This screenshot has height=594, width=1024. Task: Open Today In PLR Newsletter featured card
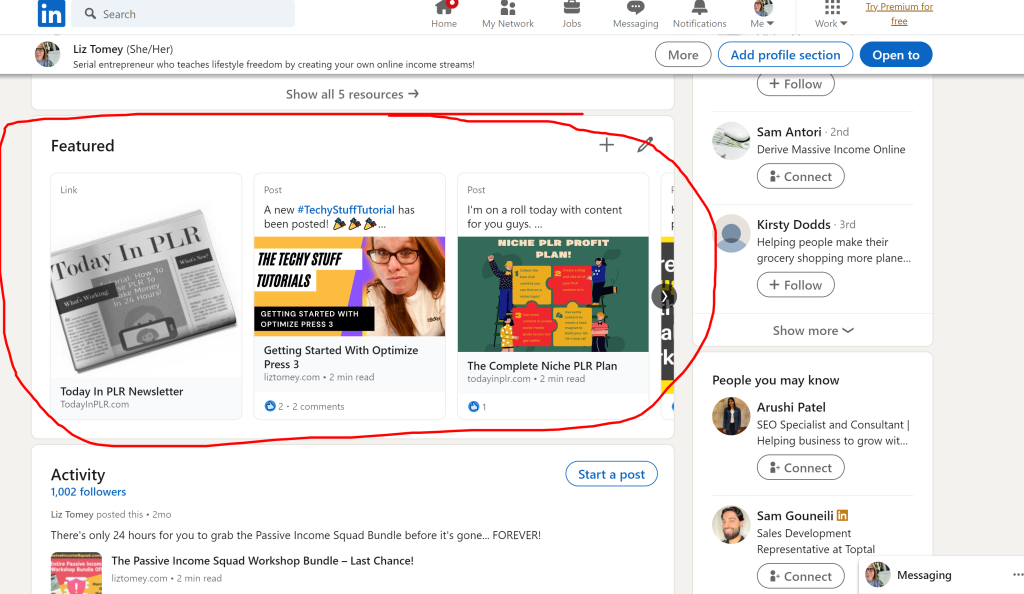coord(146,296)
